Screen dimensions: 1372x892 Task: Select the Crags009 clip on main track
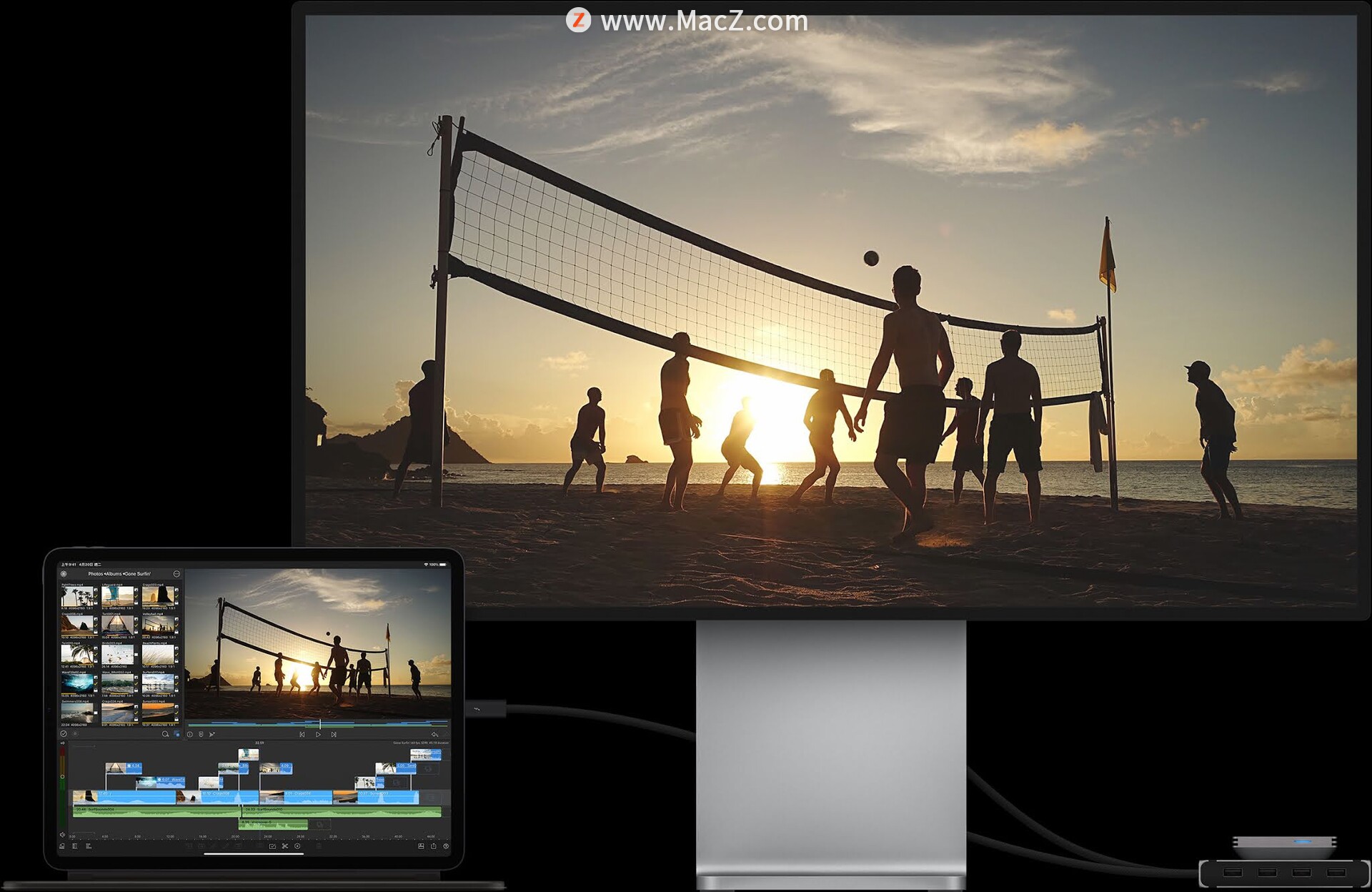[x=217, y=798]
